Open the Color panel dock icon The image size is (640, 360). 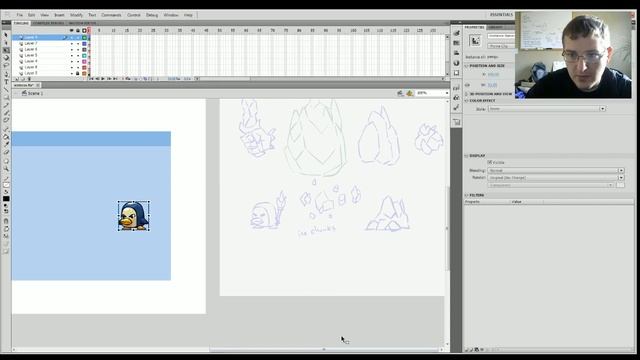(456, 33)
